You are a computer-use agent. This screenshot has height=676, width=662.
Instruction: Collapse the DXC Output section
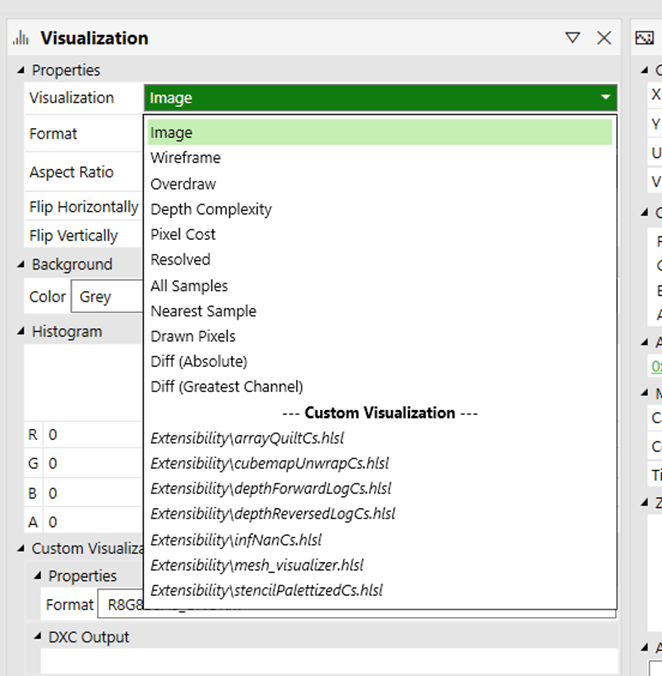pos(37,636)
